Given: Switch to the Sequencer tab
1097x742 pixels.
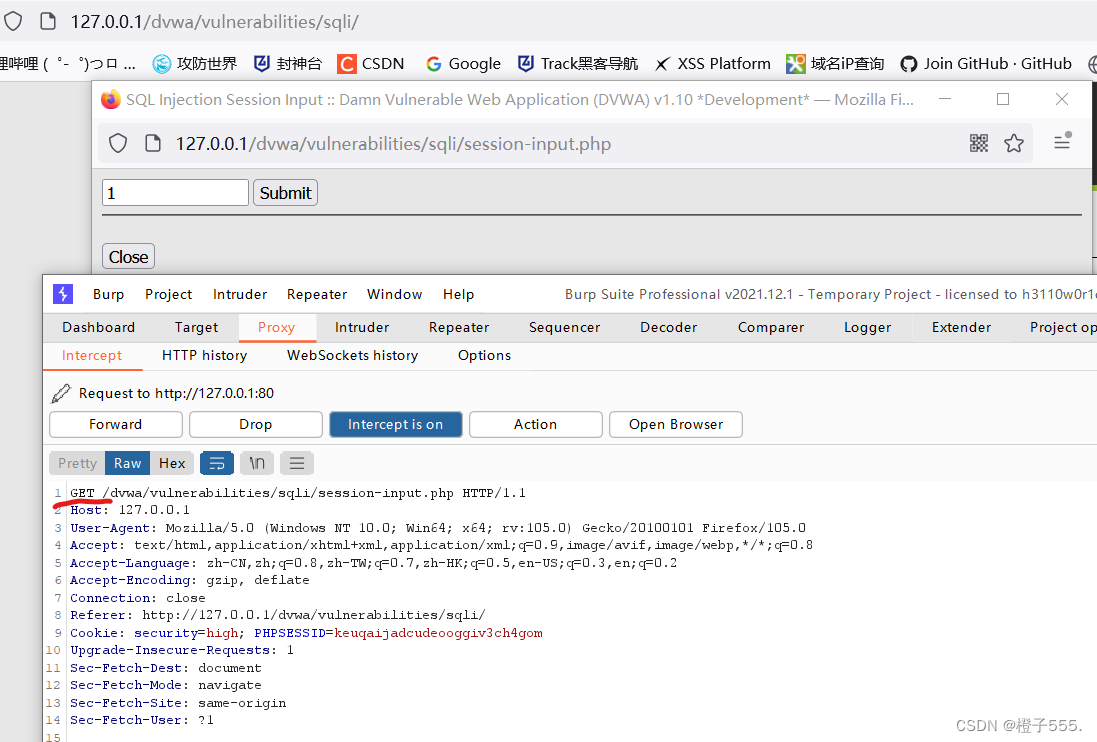Looking at the screenshot, I should (x=565, y=327).
